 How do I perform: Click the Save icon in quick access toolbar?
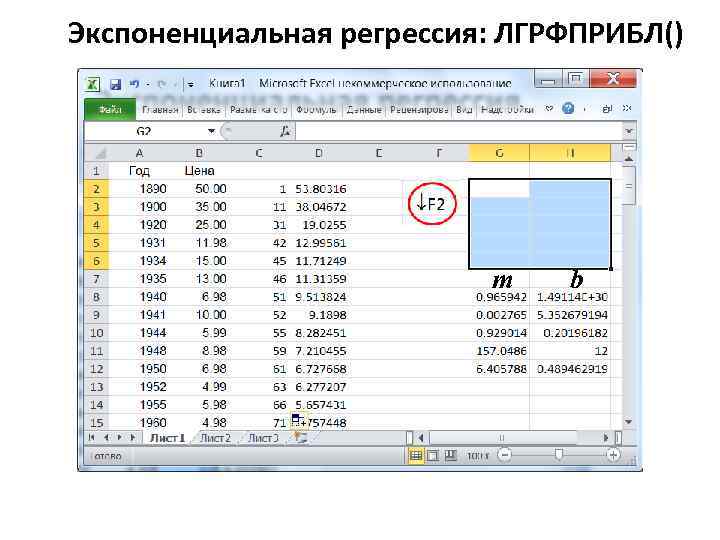115,84
